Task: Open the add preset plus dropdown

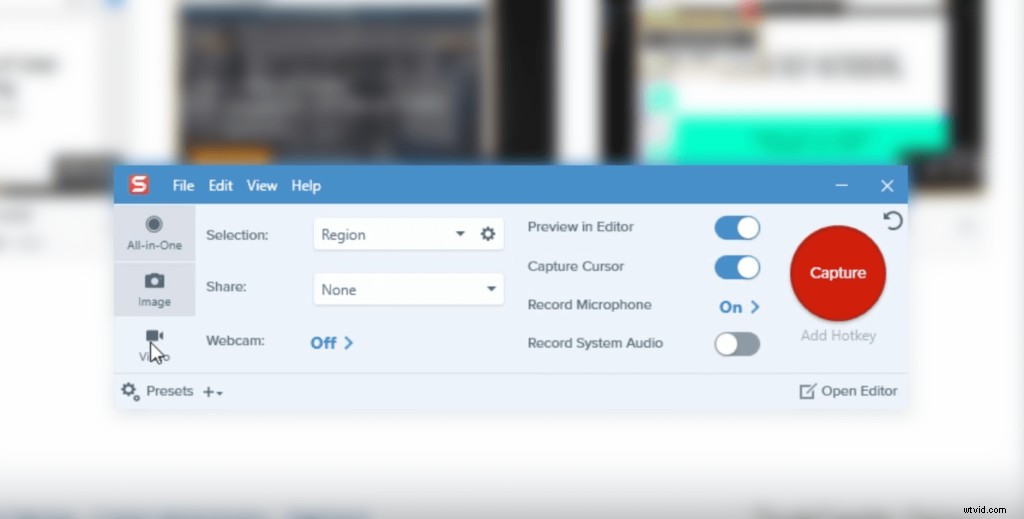Action: click(213, 392)
